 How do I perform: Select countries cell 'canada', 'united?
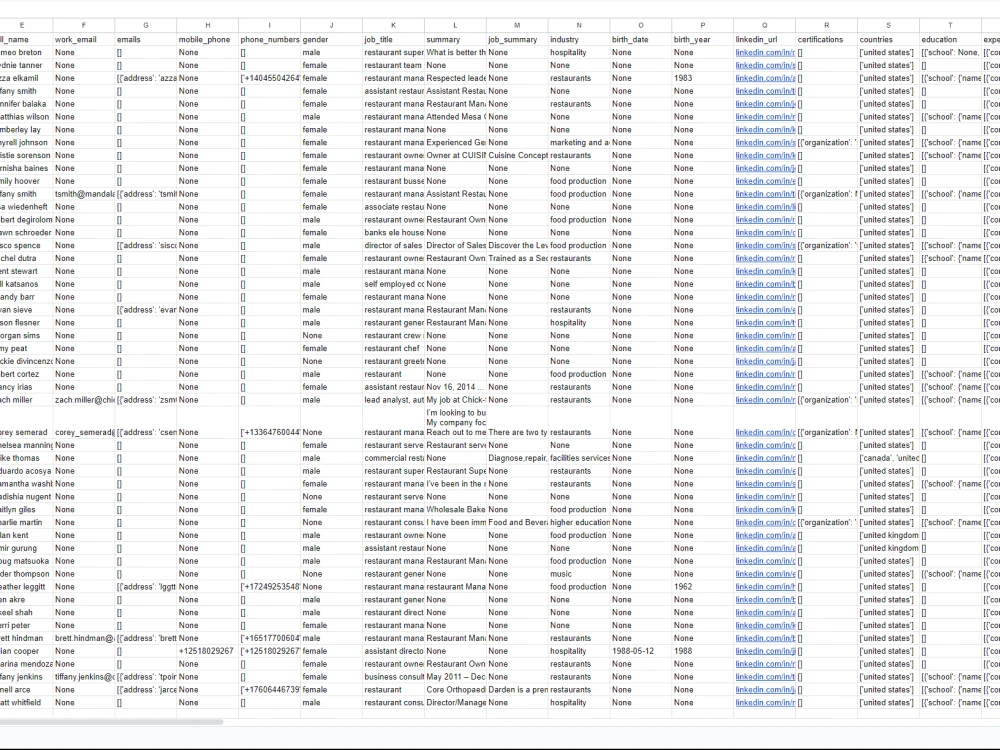pos(888,458)
